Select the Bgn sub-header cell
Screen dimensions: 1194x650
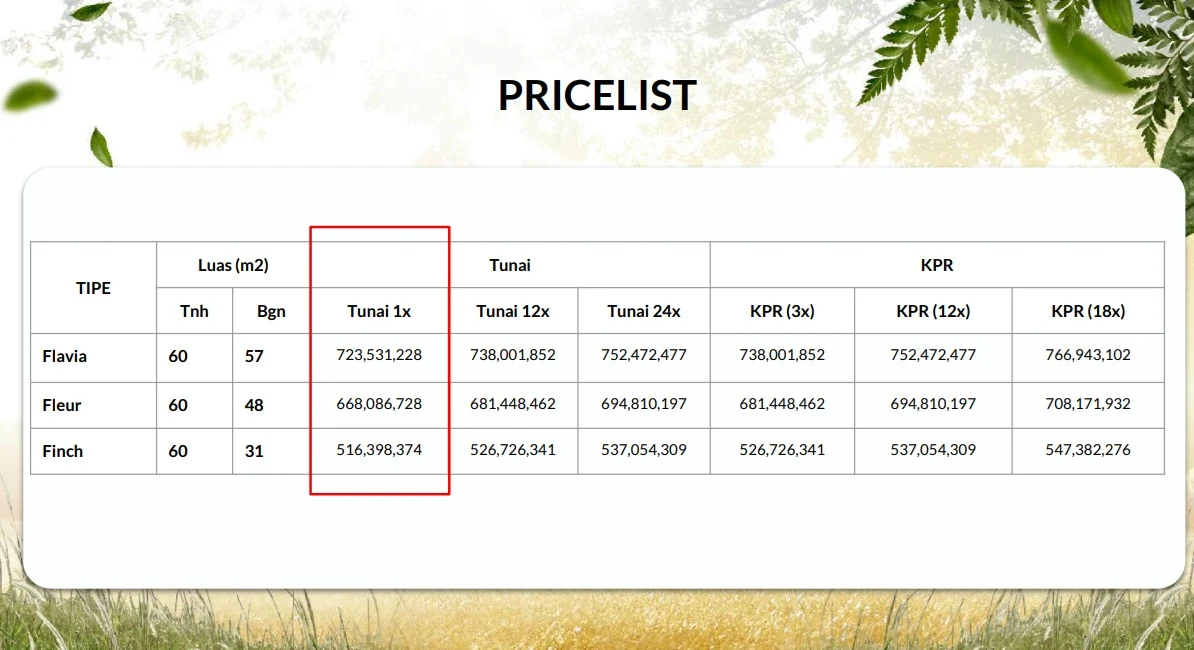(x=271, y=311)
